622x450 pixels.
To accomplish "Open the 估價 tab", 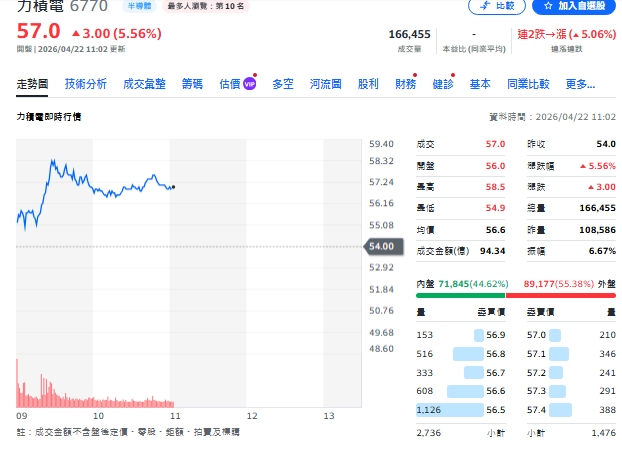I will coord(230,84).
